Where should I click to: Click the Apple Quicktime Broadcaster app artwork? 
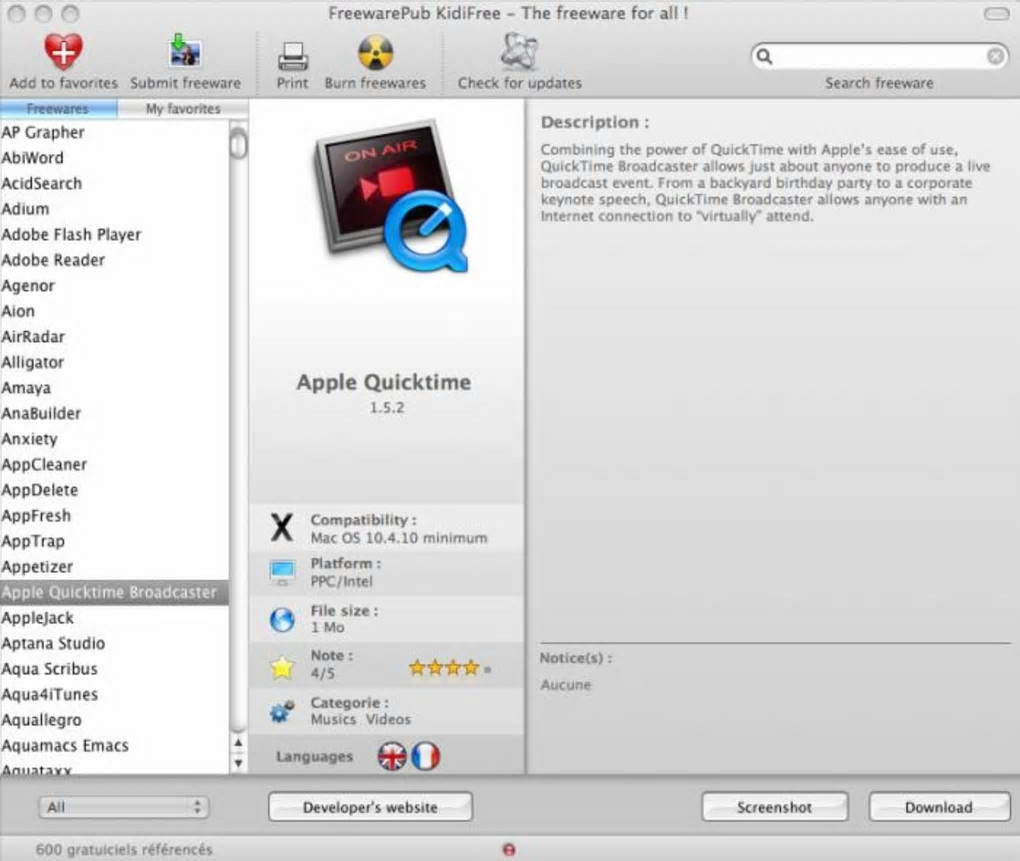coord(390,197)
